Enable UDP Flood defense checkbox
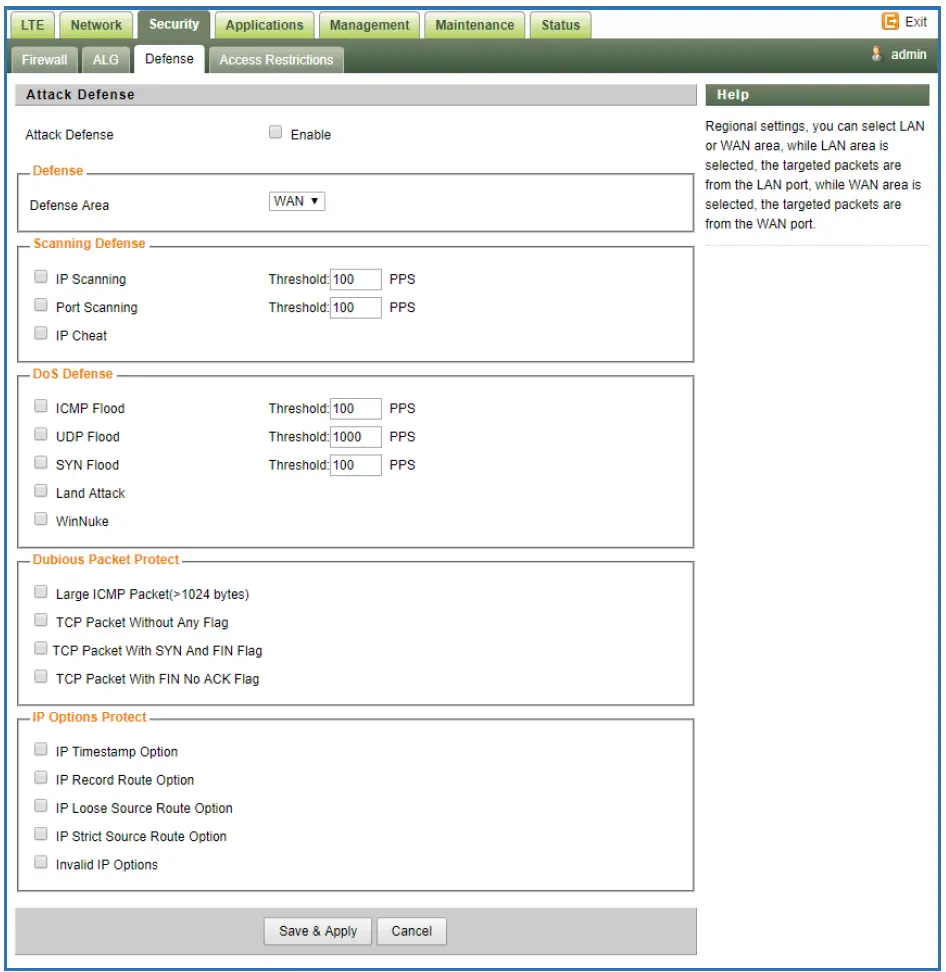This screenshot has height=972, width=946. point(41,434)
